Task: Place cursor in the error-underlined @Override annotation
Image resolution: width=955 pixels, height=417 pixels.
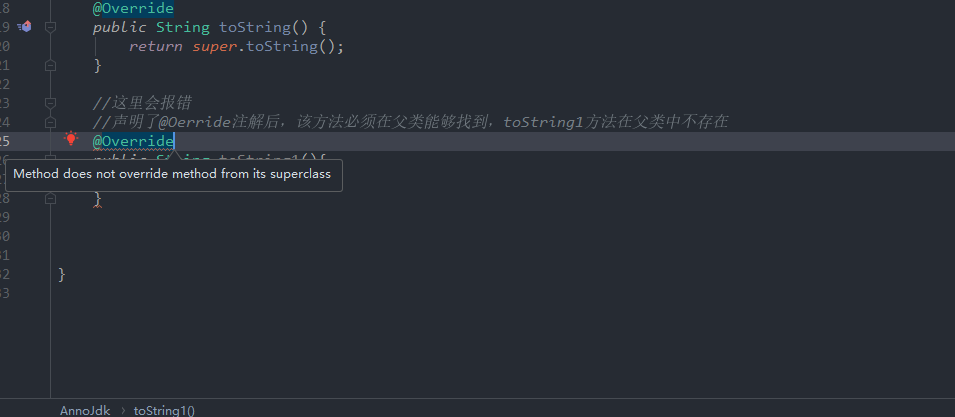Action: [x=133, y=141]
